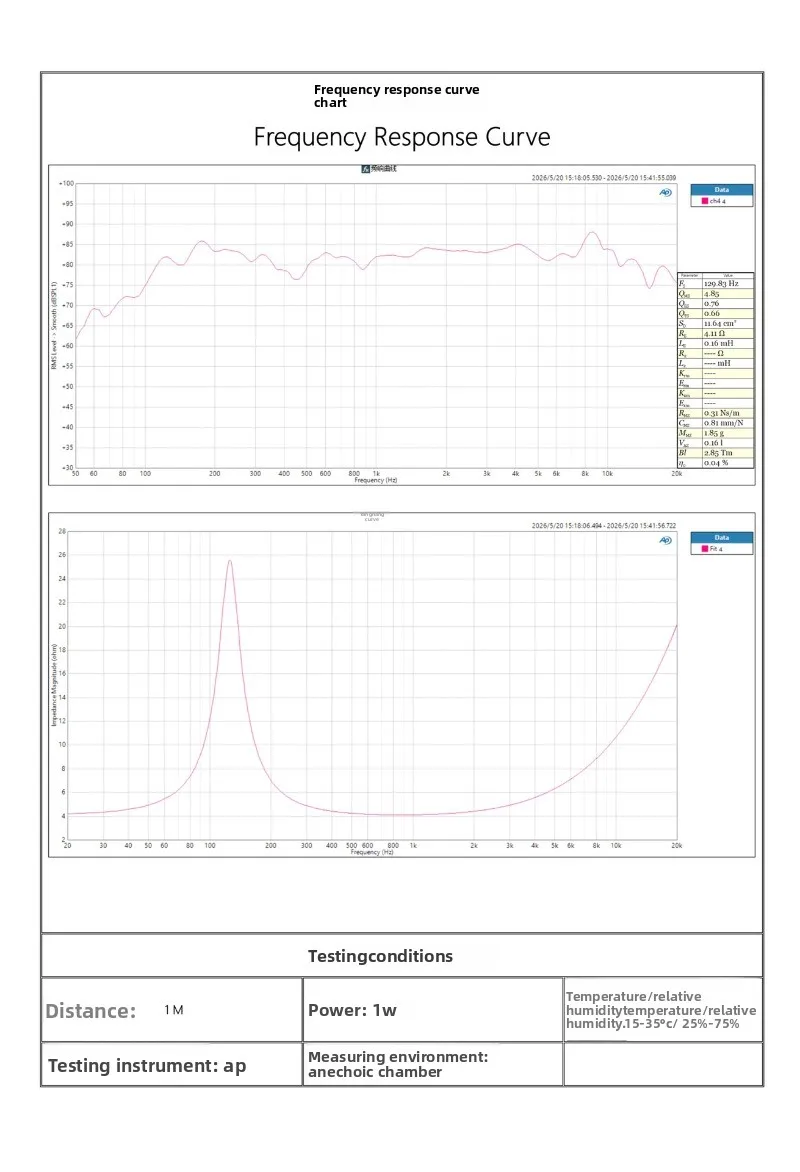This screenshot has height=1172, width=800.
Task: Click the timestamp above the frequency response chart
Action: click(603, 178)
